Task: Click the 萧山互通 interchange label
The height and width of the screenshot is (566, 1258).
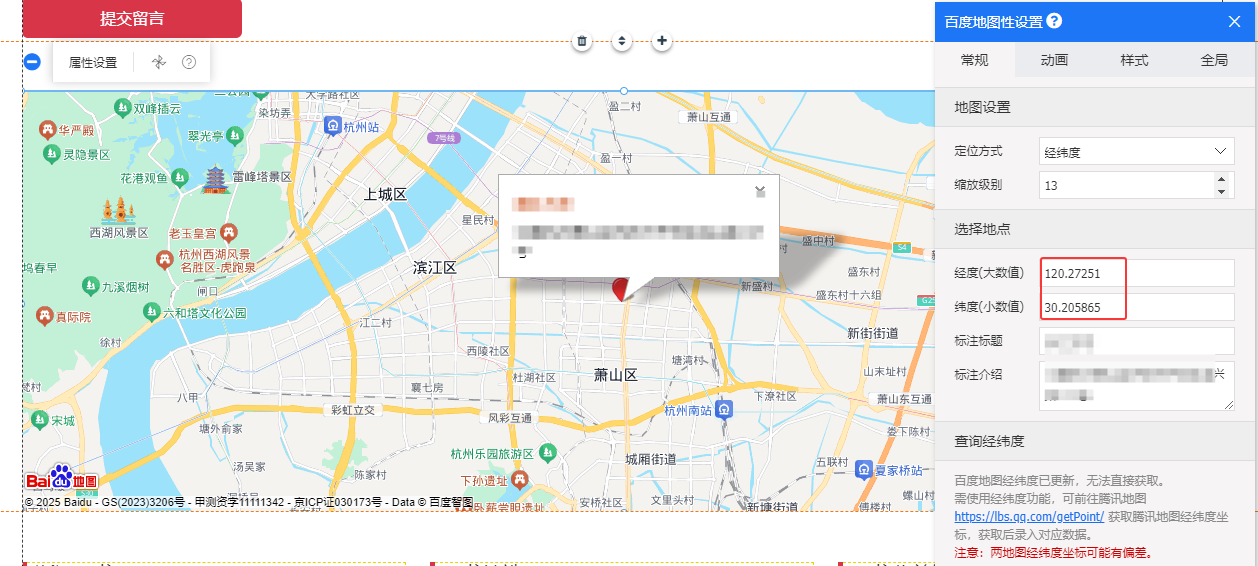Action: (709, 117)
